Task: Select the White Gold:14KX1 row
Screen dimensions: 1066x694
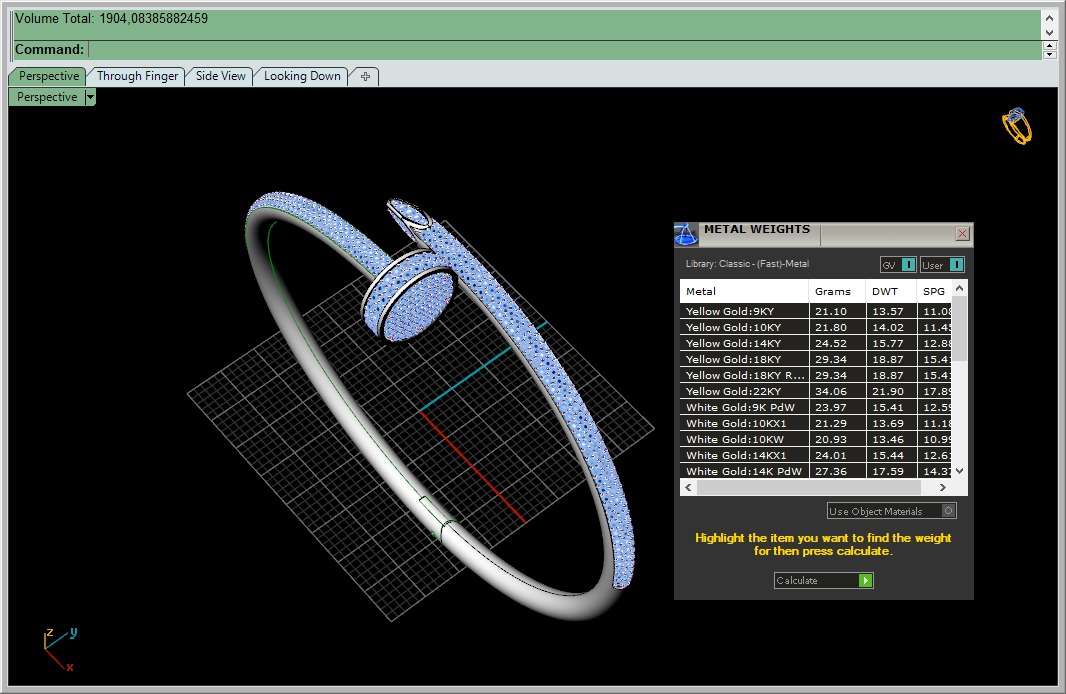Action: 816,455
